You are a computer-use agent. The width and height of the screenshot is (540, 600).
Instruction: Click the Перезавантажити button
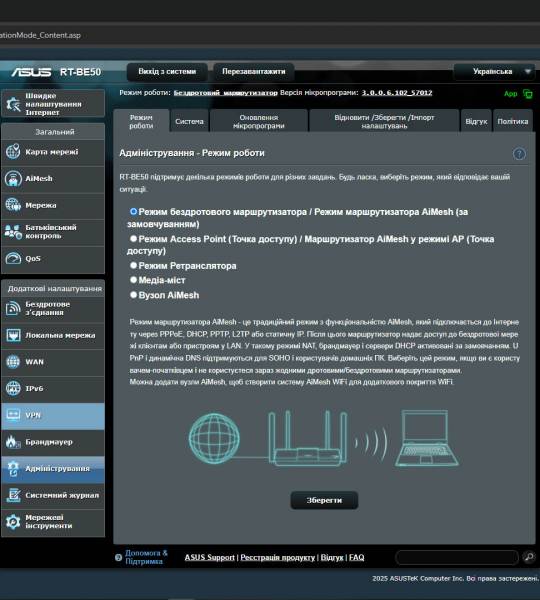254,72
